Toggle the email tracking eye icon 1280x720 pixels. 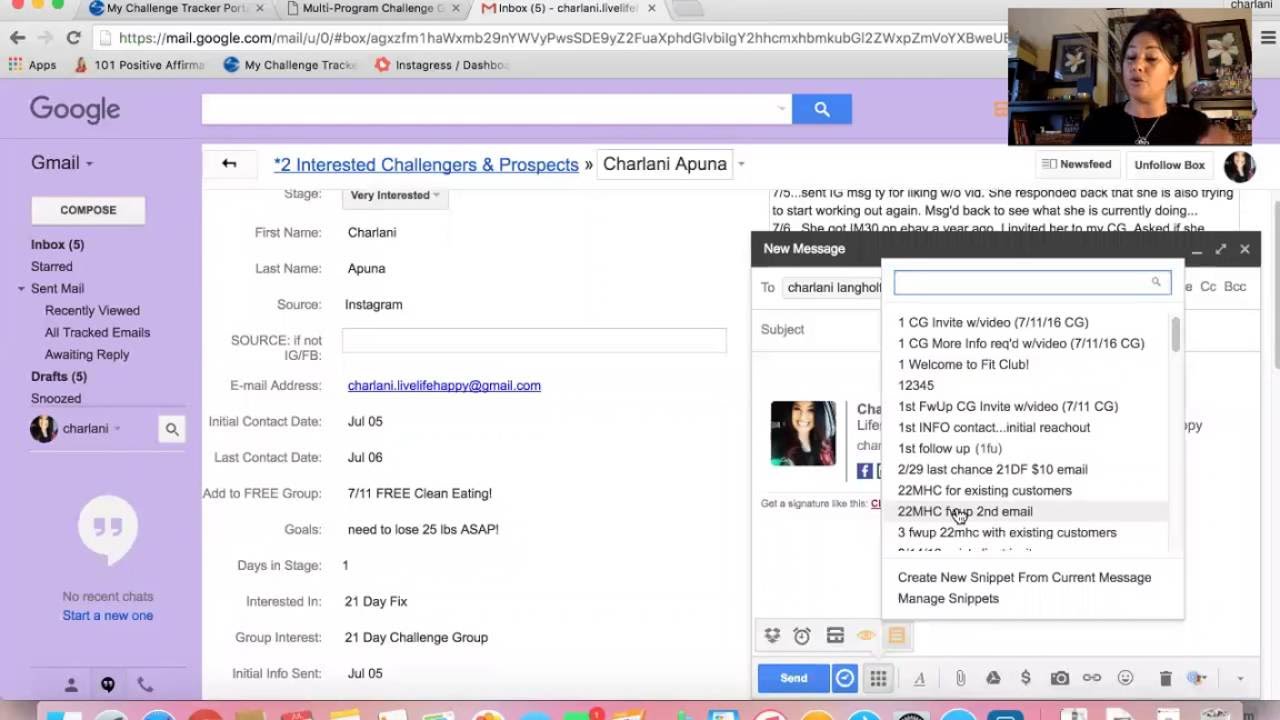pyautogui.click(x=866, y=636)
